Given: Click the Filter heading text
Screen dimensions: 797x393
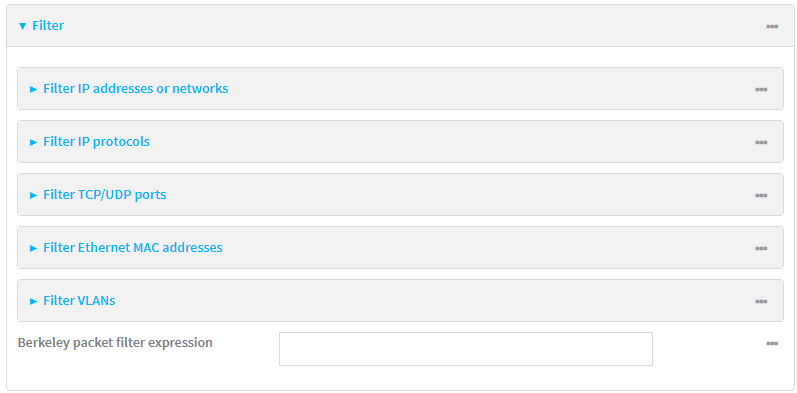Looking at the screenshot, I should point(48,25).
